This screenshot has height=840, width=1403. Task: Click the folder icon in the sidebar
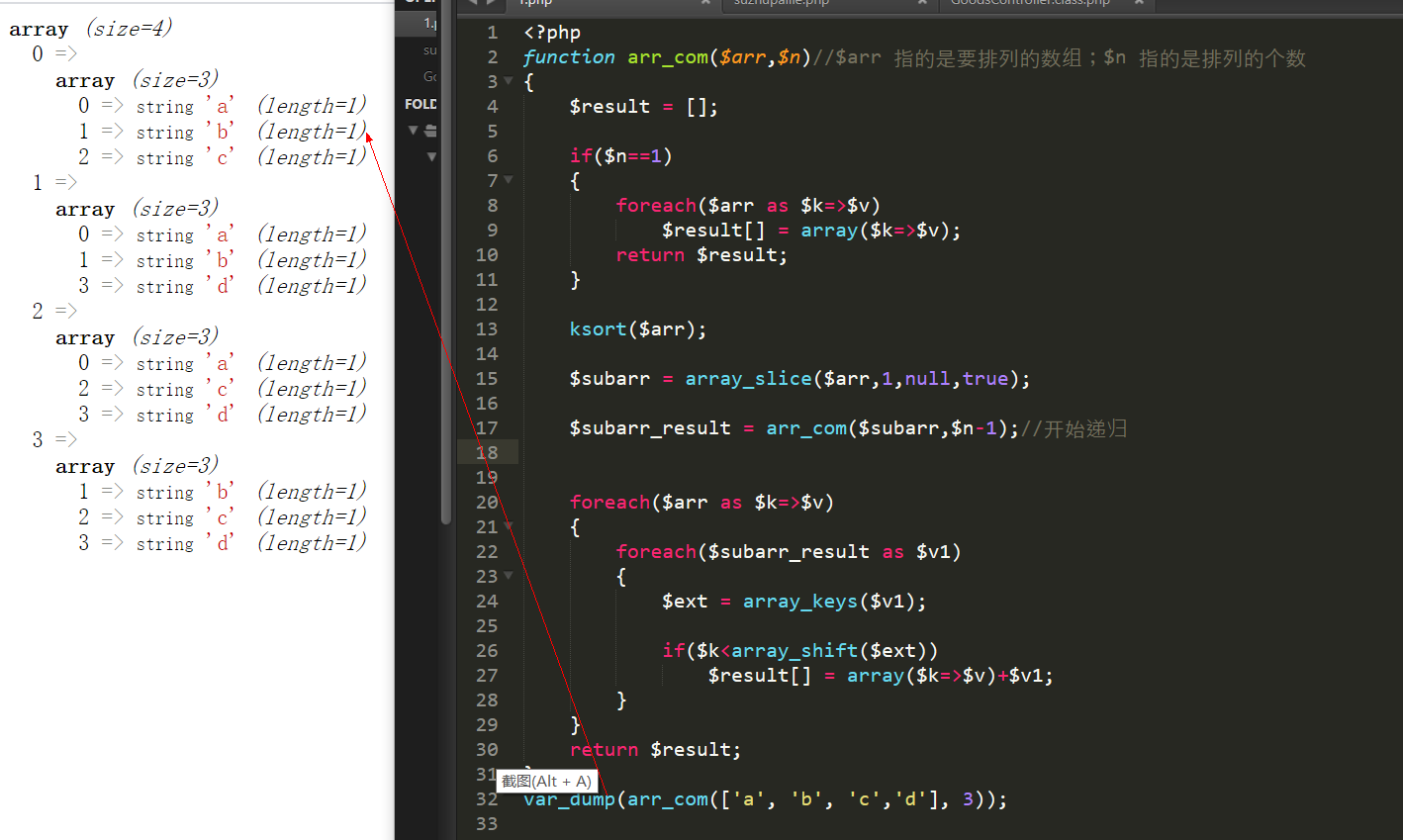click(x=430, y=130)
